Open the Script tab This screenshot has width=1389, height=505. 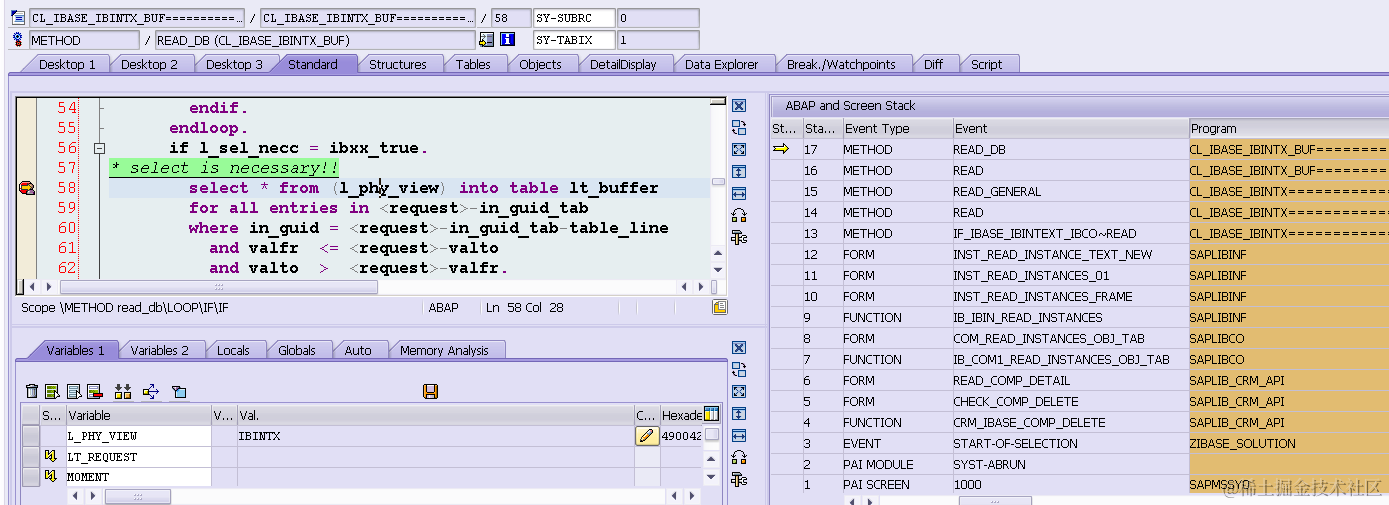[987, 64]
